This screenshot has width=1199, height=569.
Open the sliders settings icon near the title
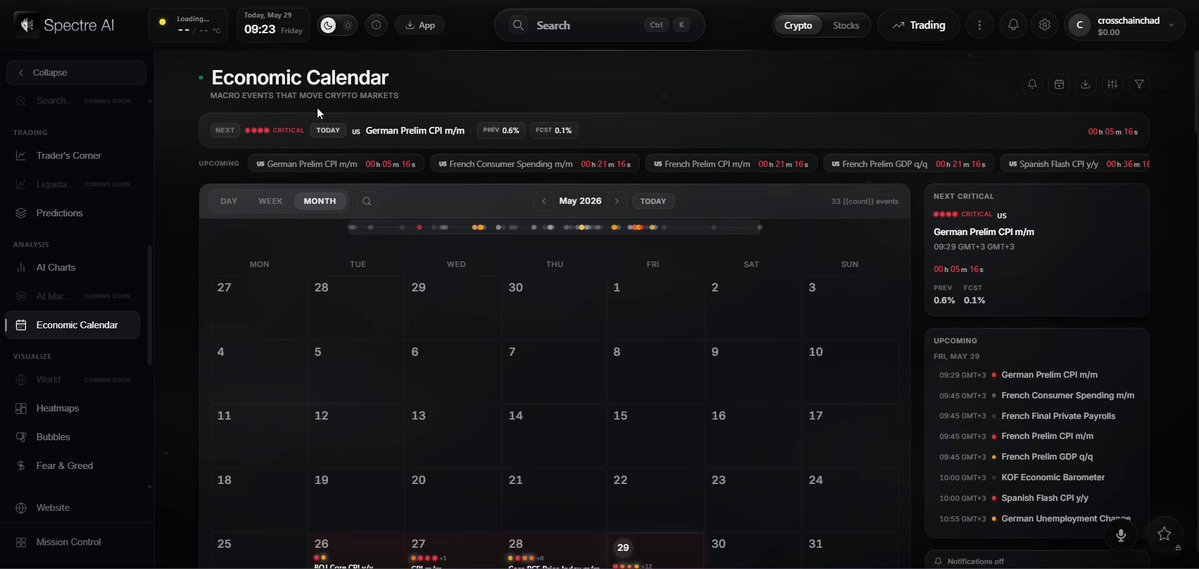1112,84
